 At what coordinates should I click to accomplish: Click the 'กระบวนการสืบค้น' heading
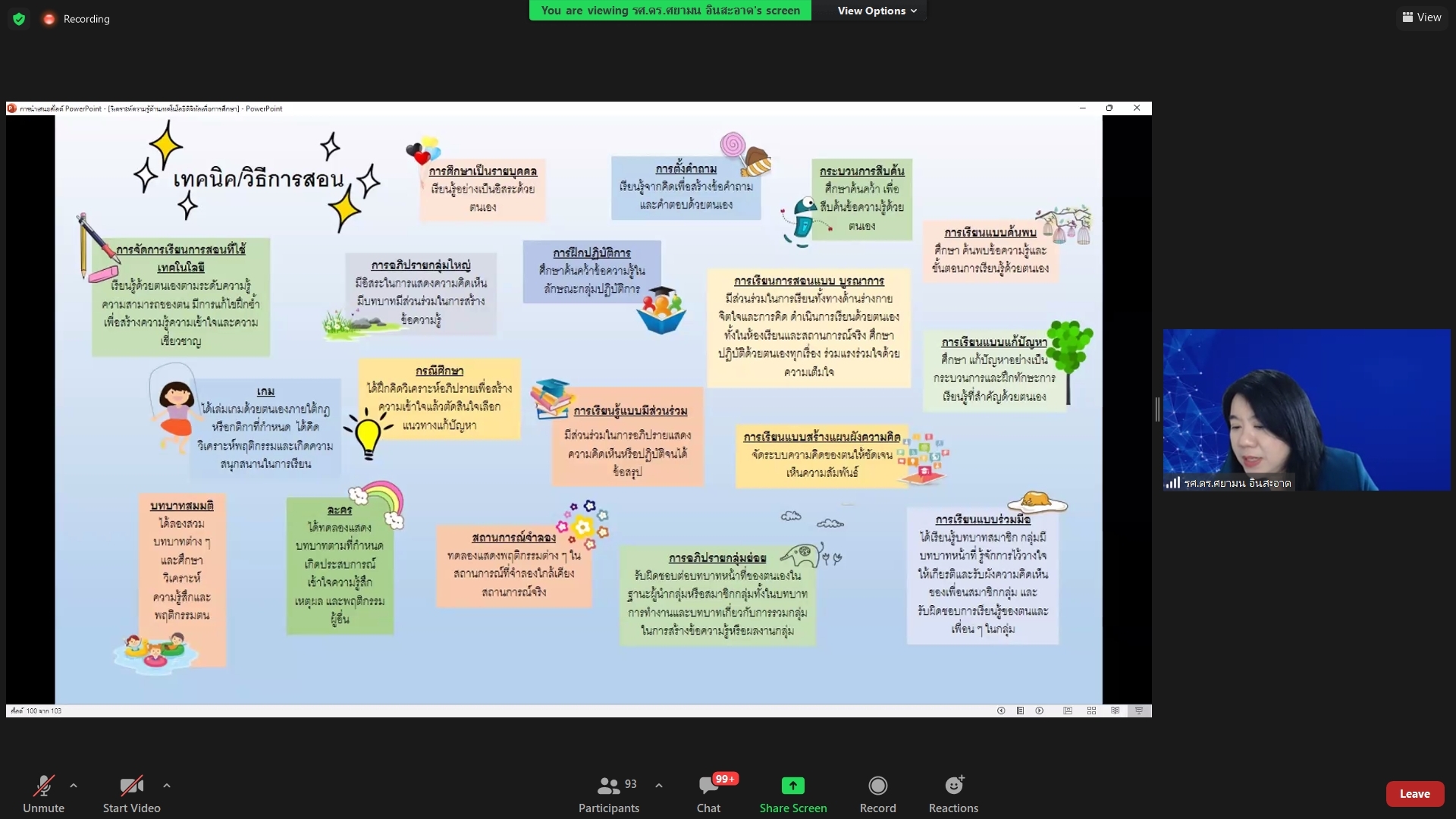pos(862,171)
